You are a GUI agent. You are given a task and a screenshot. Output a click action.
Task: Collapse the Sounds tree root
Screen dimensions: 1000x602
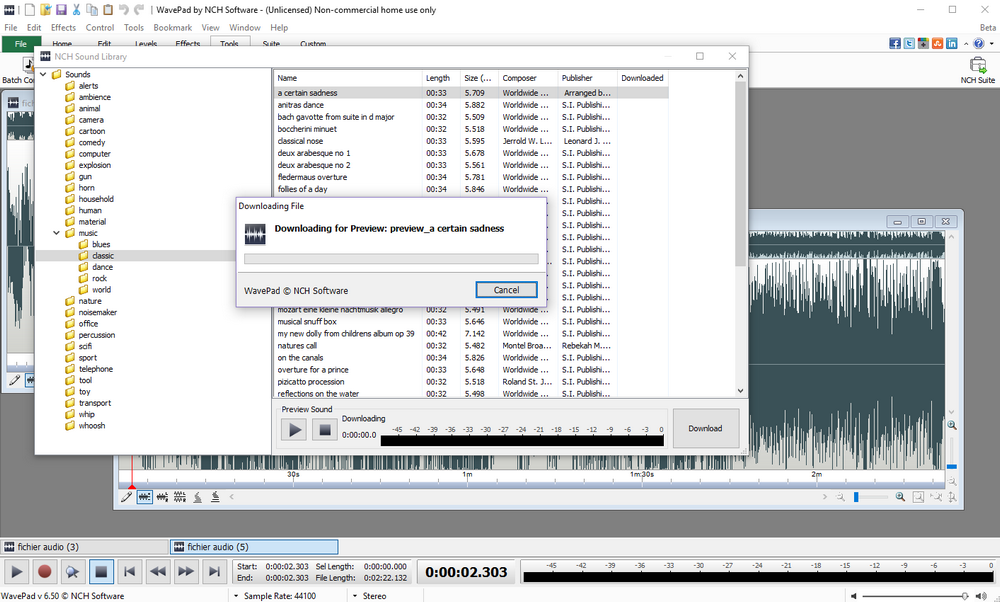pos(42,73)
